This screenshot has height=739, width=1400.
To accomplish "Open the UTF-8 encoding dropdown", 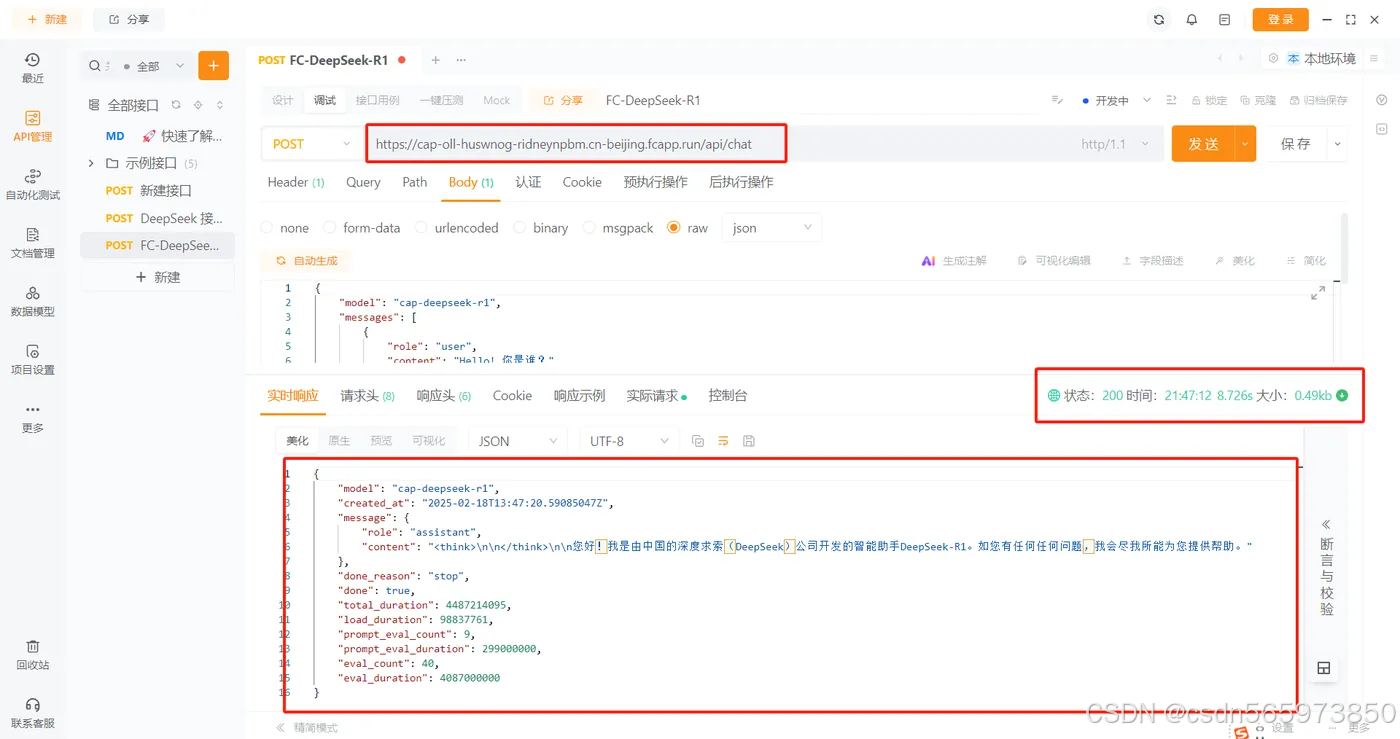I will tap(629, 441).
